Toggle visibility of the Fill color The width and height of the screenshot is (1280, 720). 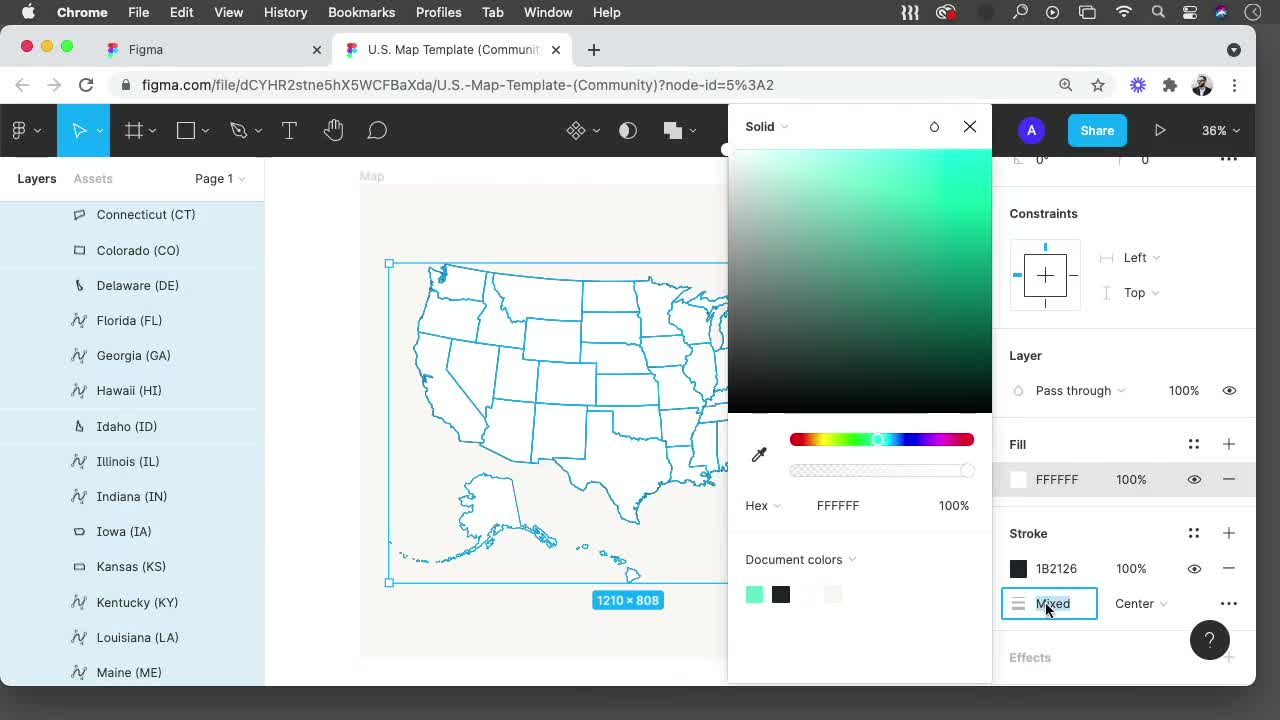coord(1194,479)
